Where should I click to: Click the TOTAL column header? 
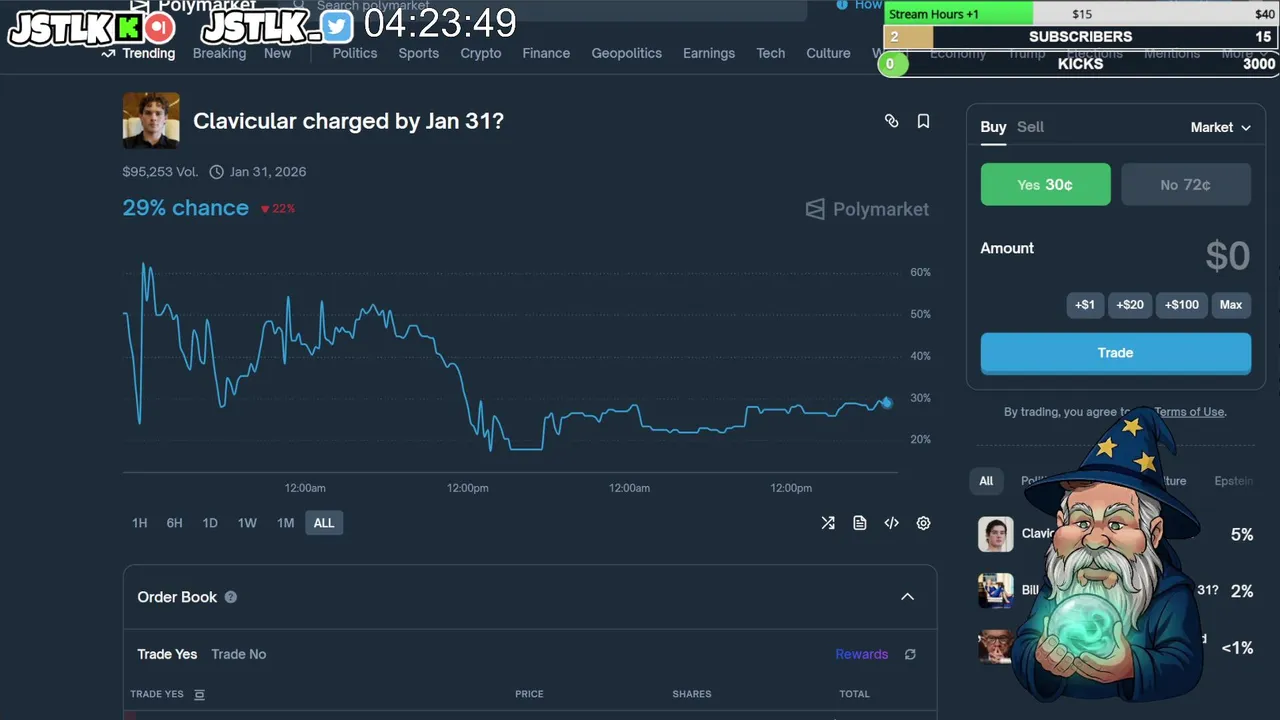tap(855, 694)
